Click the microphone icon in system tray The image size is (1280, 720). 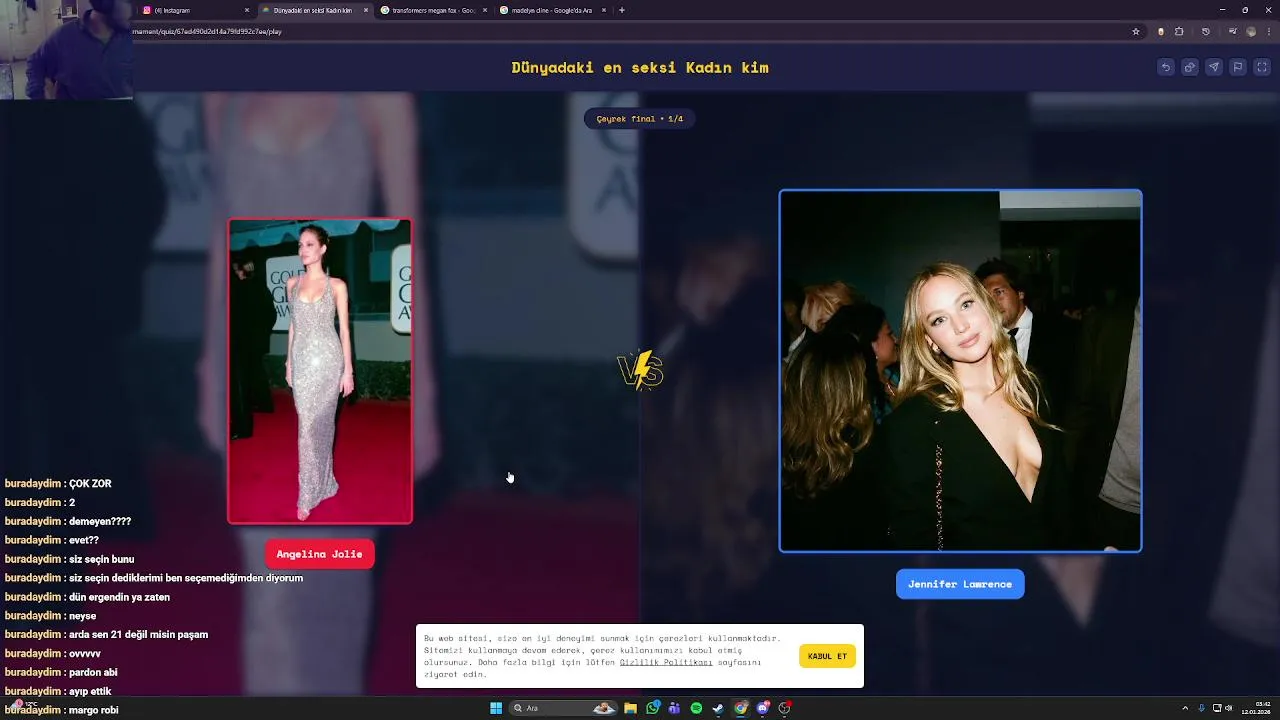(x=1202, y=708)
